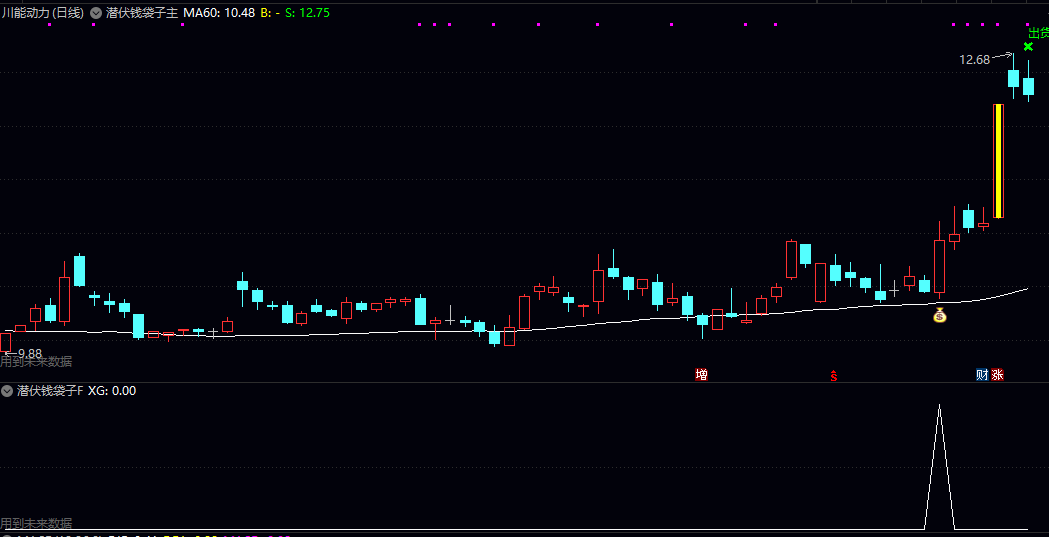This screenshot has height=537, width=1049.
Task: Click the MA60: 10.48 value label
Action: tap(219, 12)
